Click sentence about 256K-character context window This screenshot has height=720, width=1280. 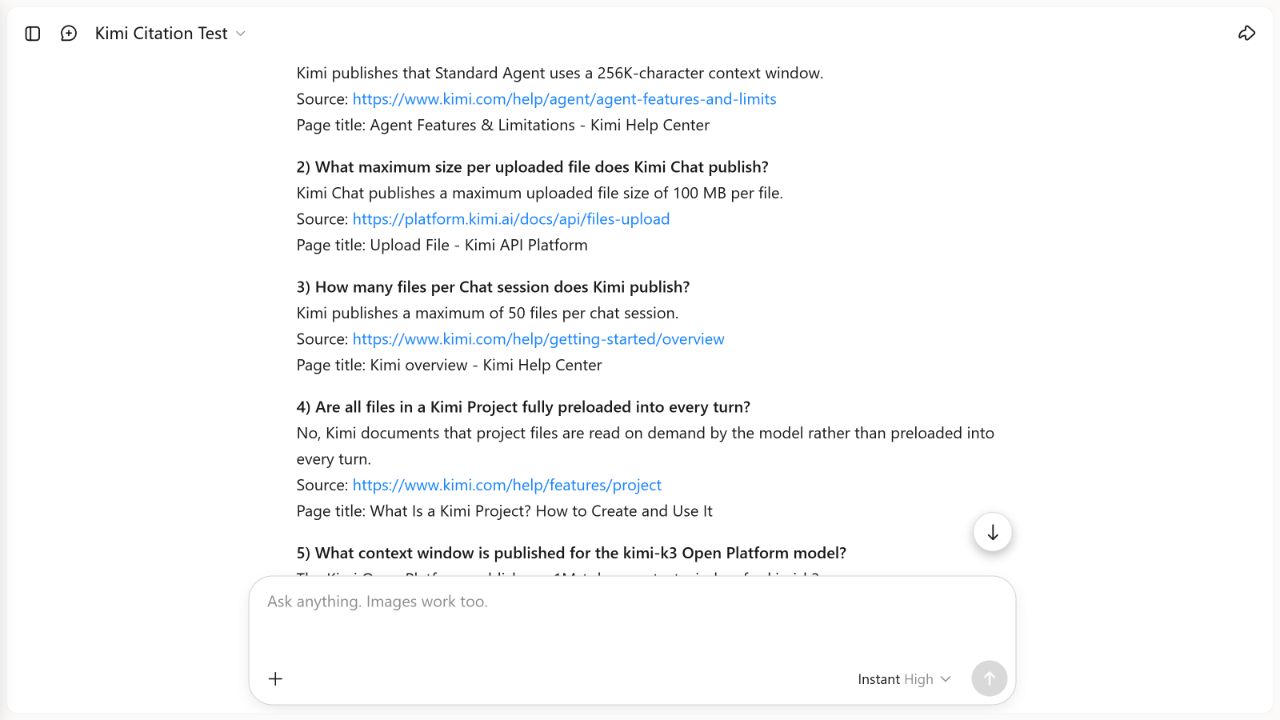560,73
